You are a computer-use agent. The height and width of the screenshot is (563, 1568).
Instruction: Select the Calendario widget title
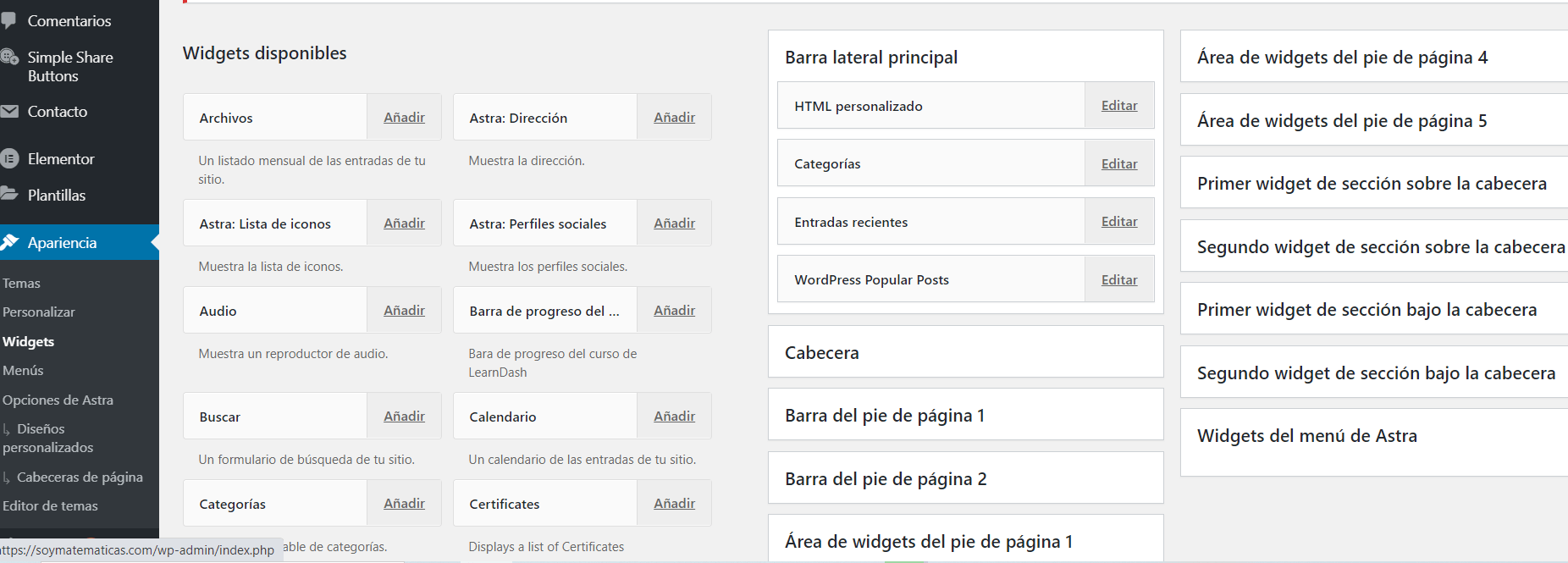(x=503, y=417)
